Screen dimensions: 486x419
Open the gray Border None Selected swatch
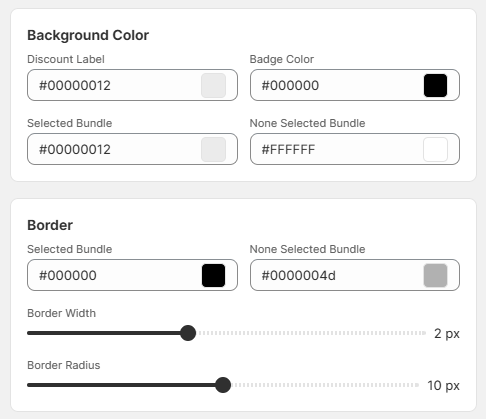coord(435,275)
